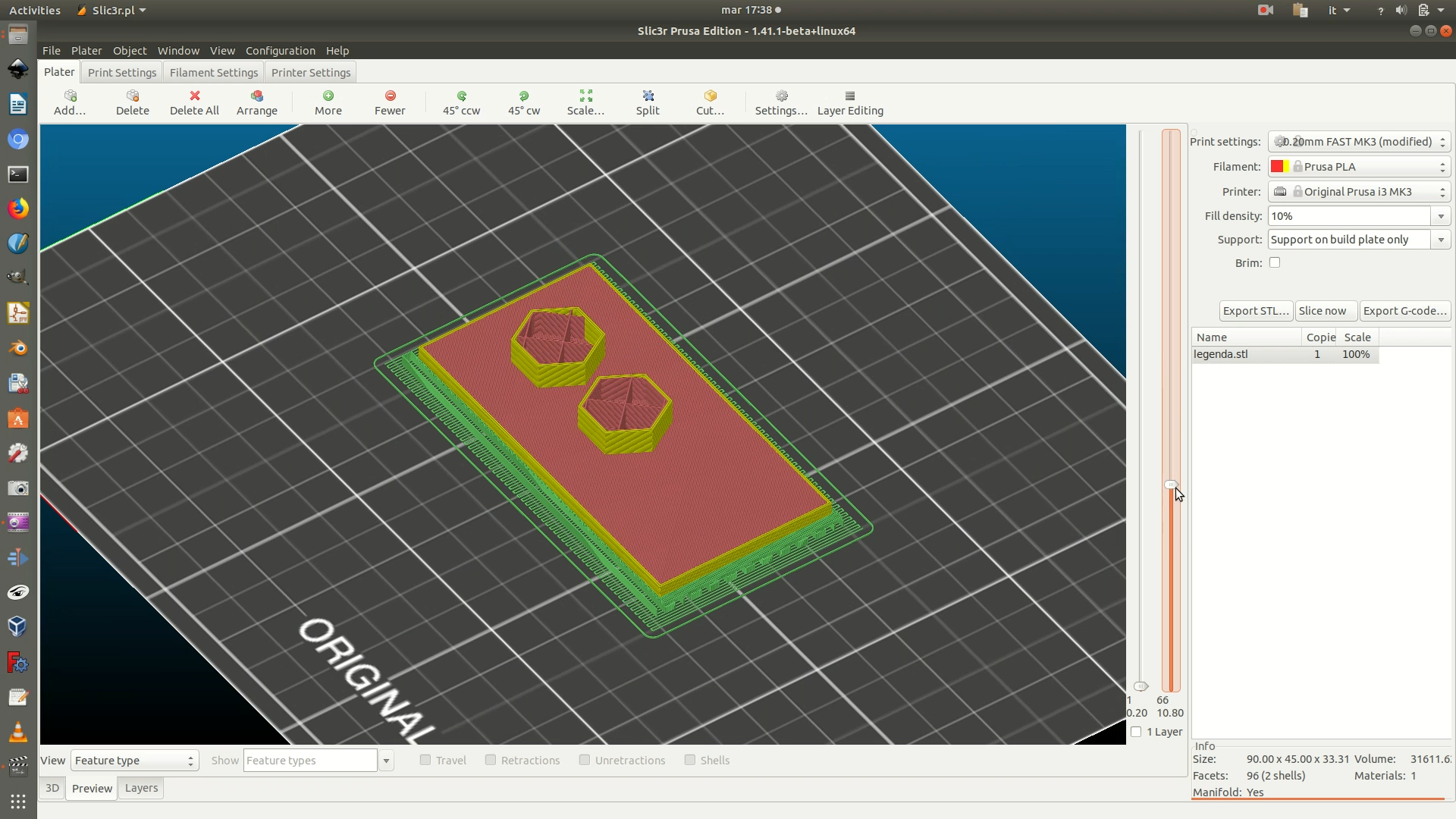Open Printer preset dropdown
The height and width of the screenshot is (819, 1456).
[x=1359, y=192]
